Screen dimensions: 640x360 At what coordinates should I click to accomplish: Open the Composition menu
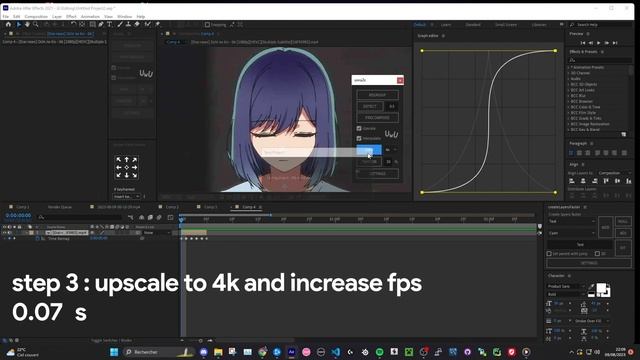coord(36,17)
